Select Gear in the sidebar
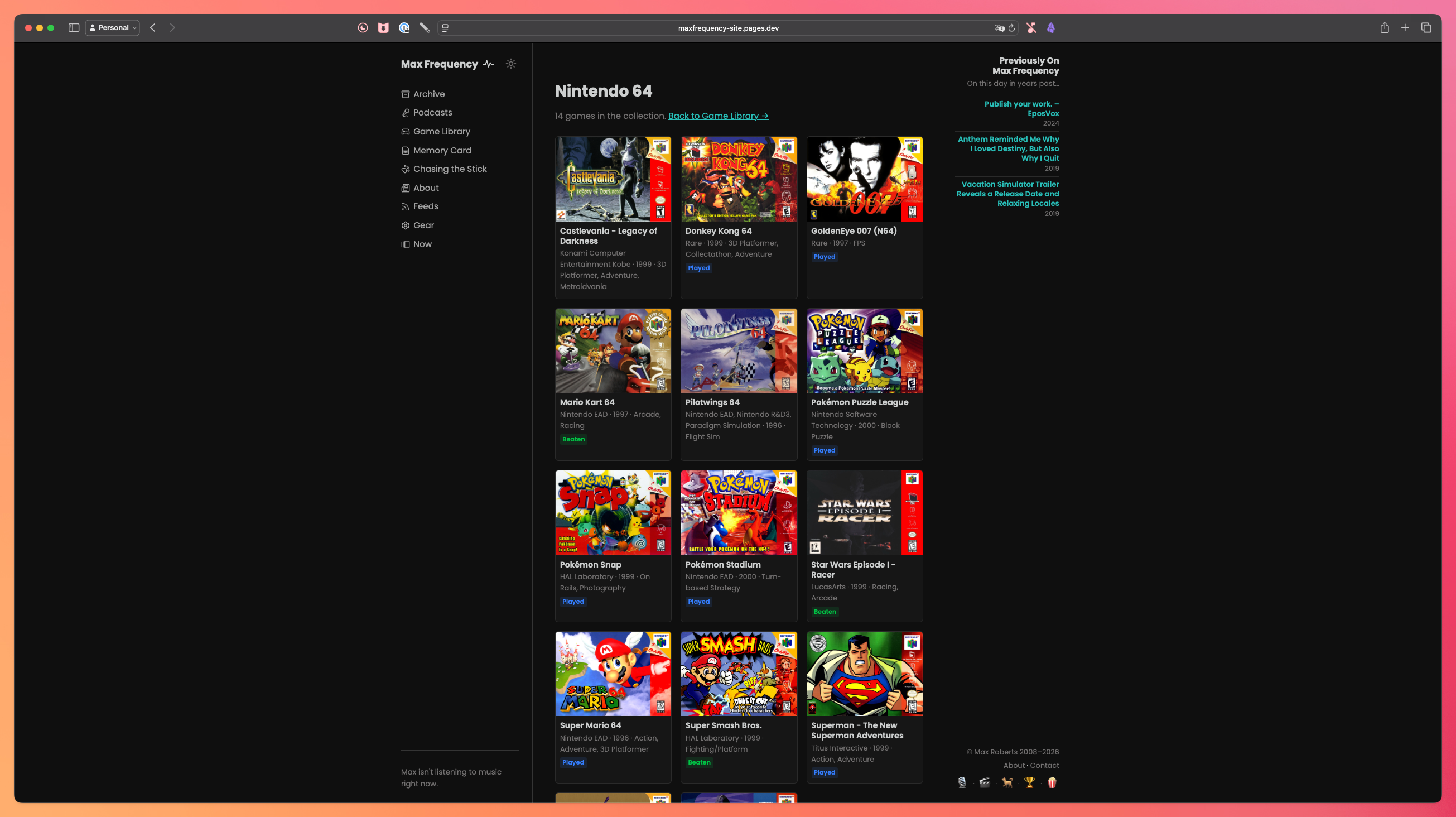1456x817 pixels. pyautogui.click(x=423, y=225)
